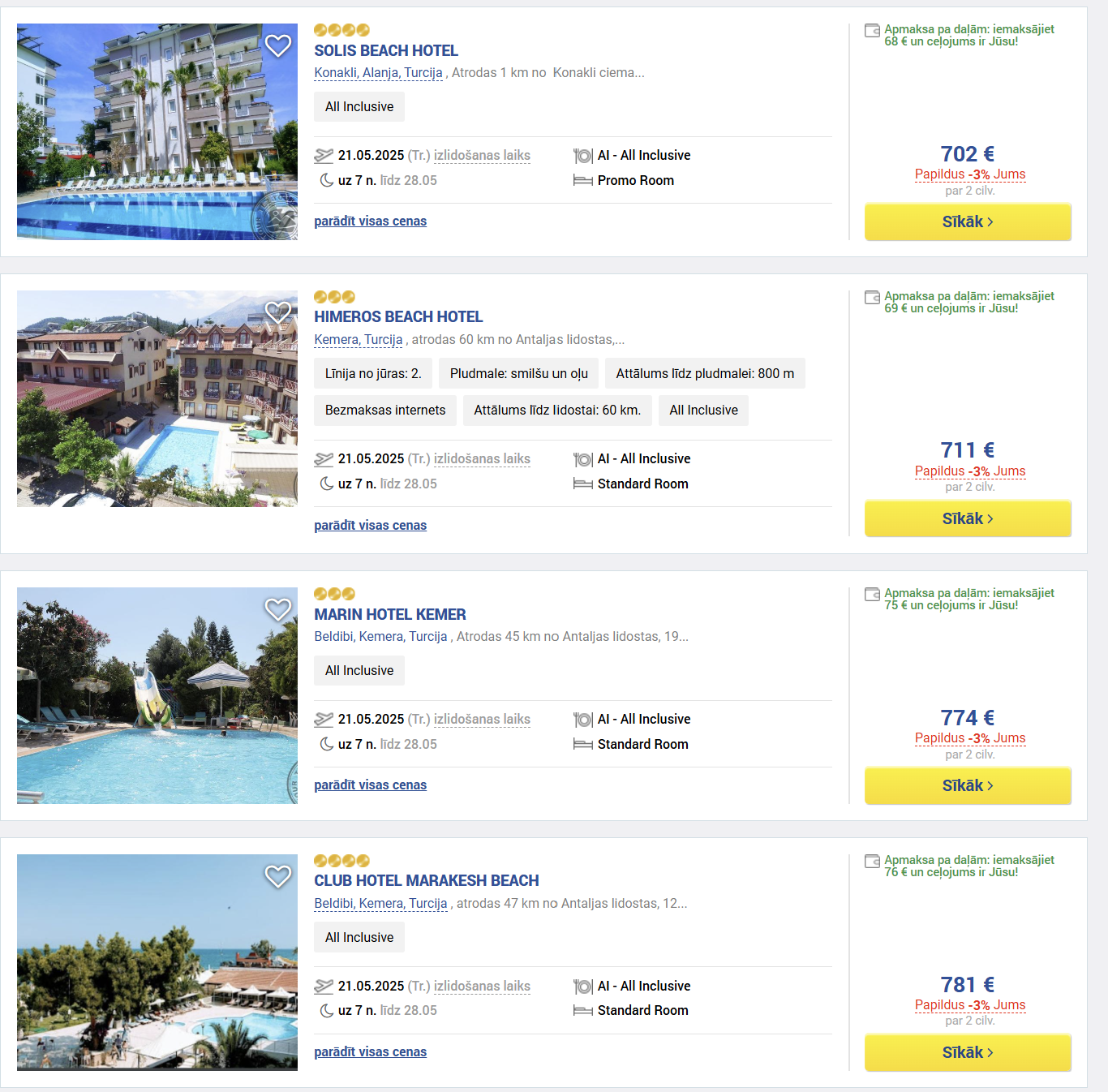Viewport: 1108px width, 1092px height.
Task: Click installment wallet icon for Himeros Beach Hotel
Action: 872,298
